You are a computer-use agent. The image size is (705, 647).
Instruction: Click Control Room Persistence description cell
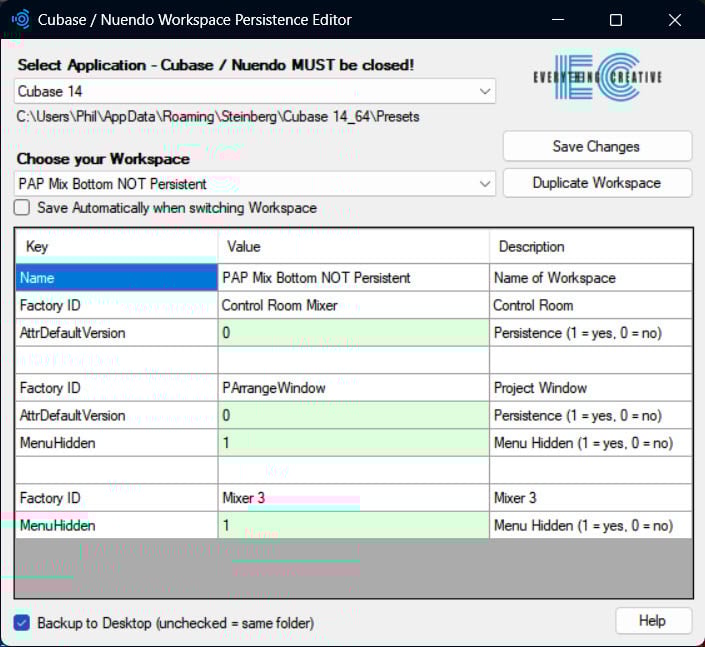tap(591, 333)
